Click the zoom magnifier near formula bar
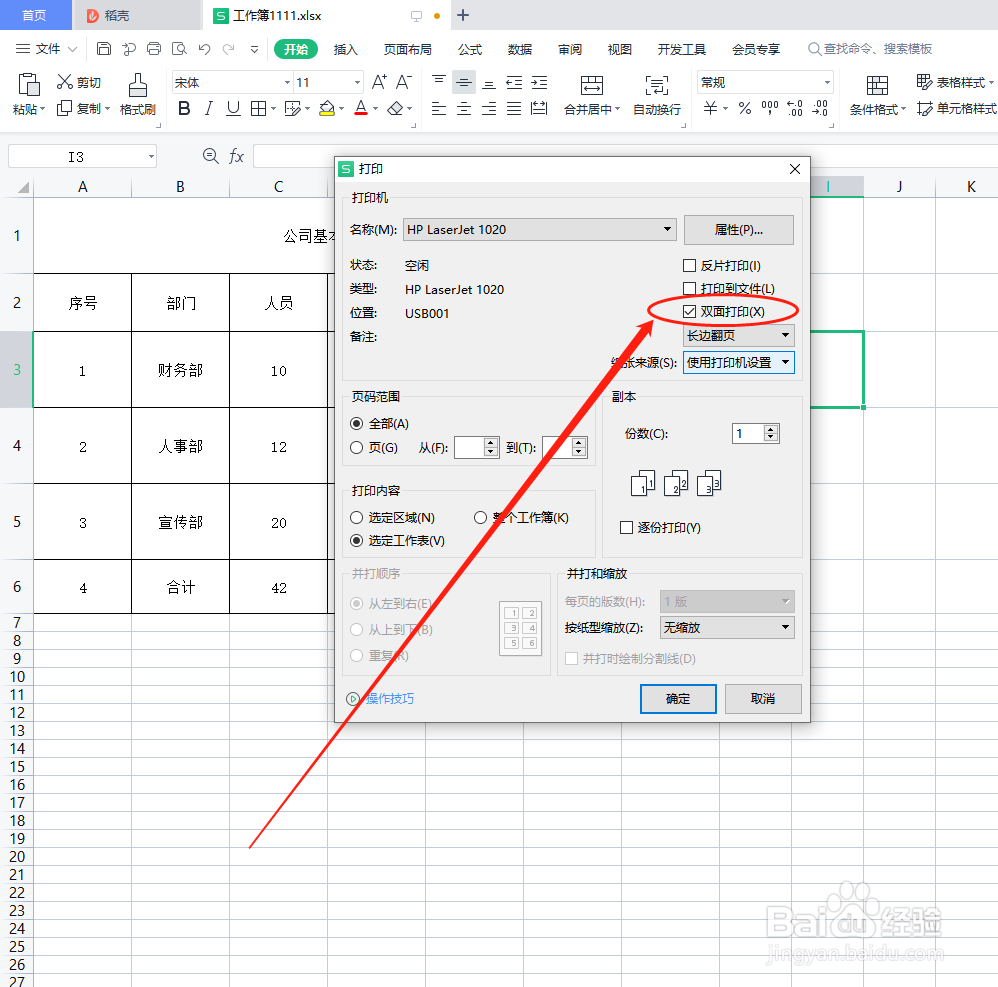The height and width of the screenshot is (987, 998). click(x=211, y=155)
